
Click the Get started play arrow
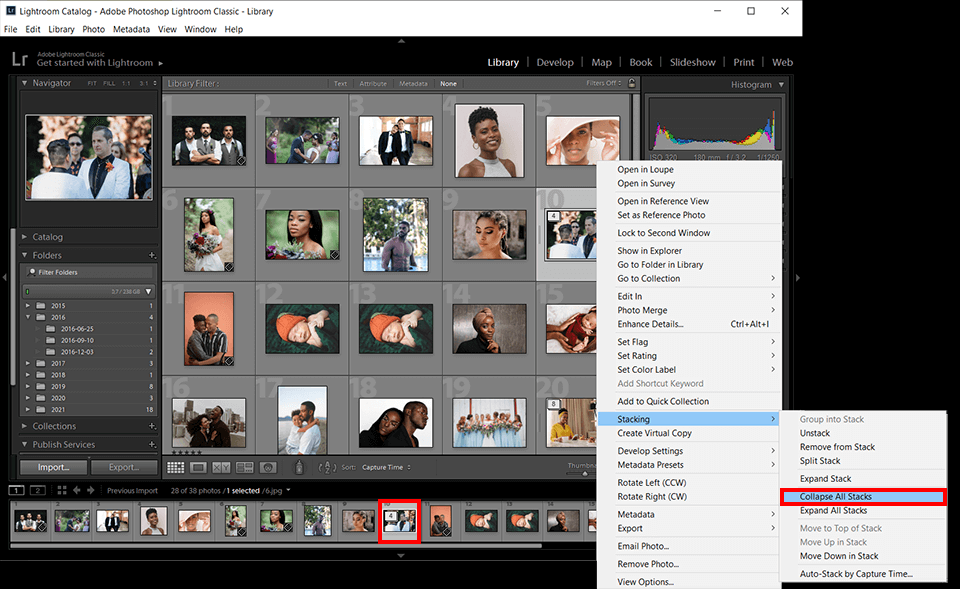(160, 63)
